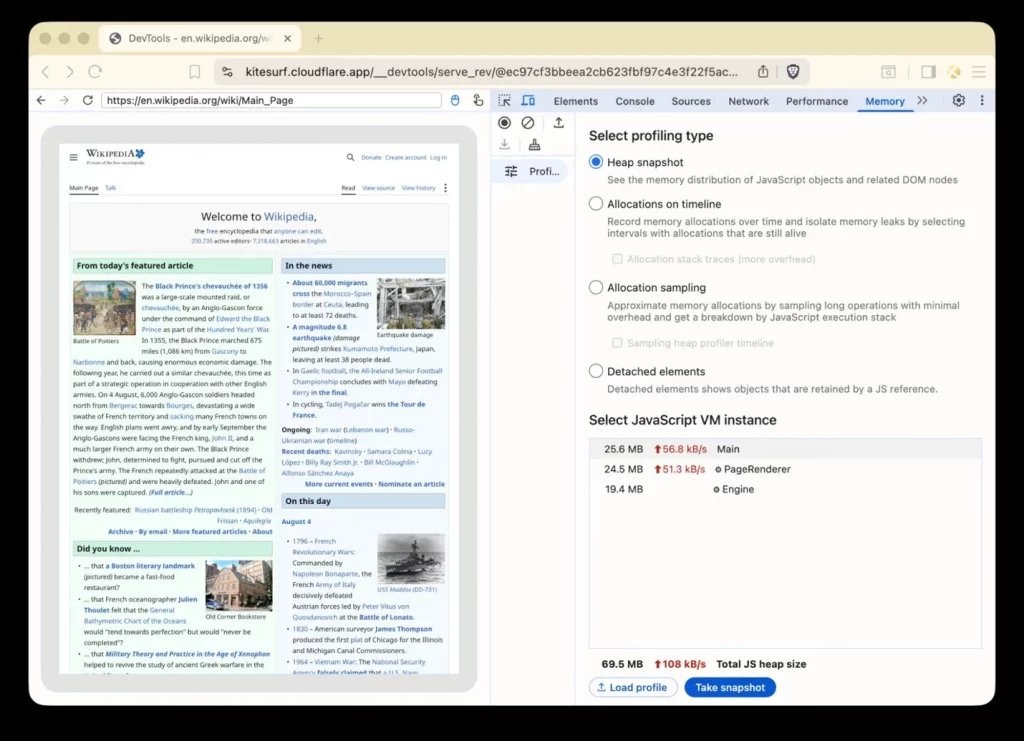Select the Profiles sidebar item
1024x741 pixels.
(x=530, y=171)
